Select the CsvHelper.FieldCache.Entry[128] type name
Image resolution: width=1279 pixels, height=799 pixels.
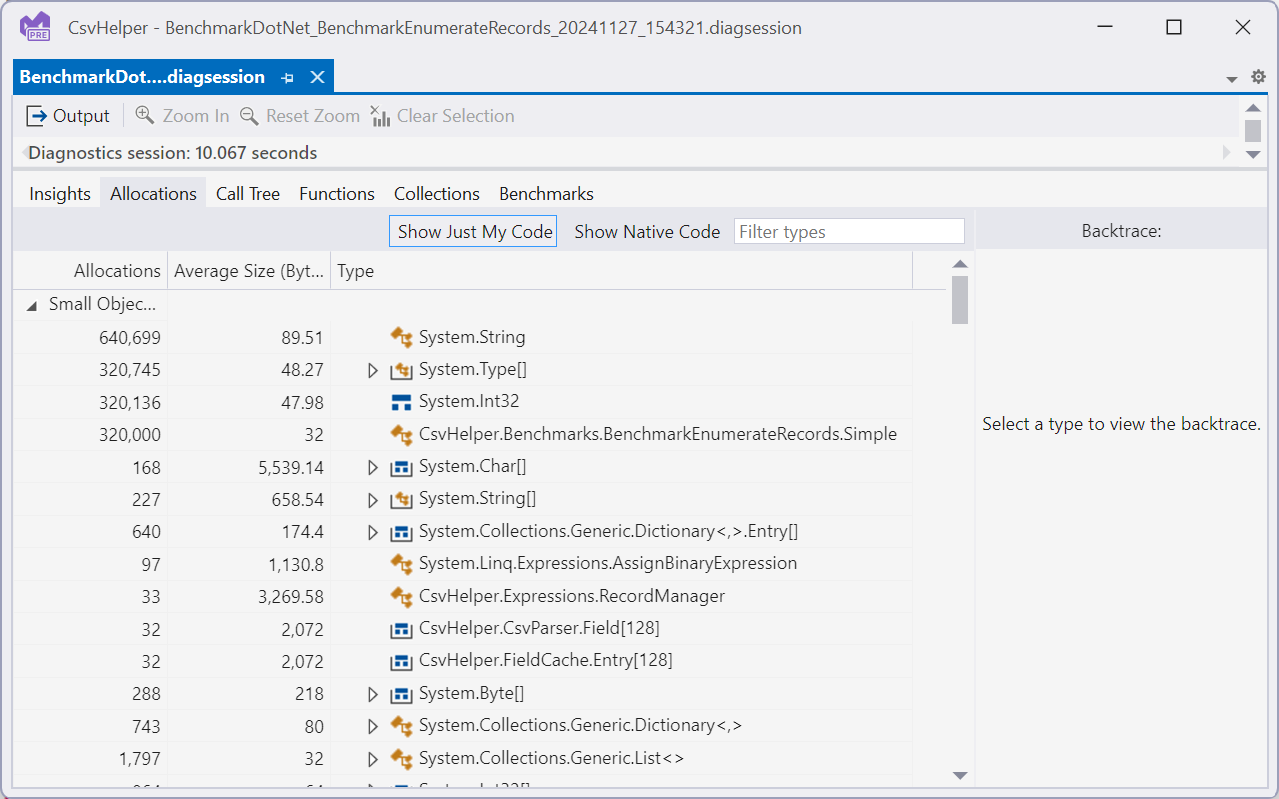[x=546, y=660]
